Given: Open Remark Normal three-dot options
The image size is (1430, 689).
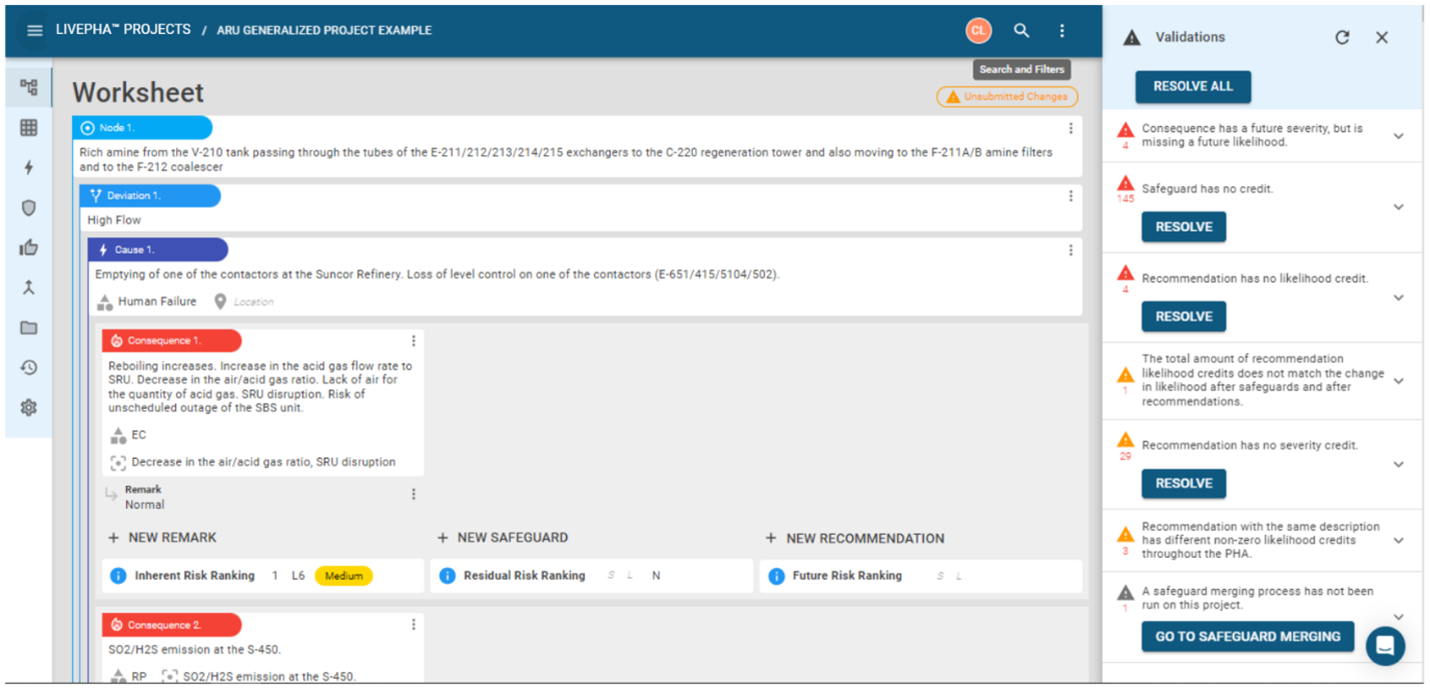Looking at the screenshot, I should point(413,494).
